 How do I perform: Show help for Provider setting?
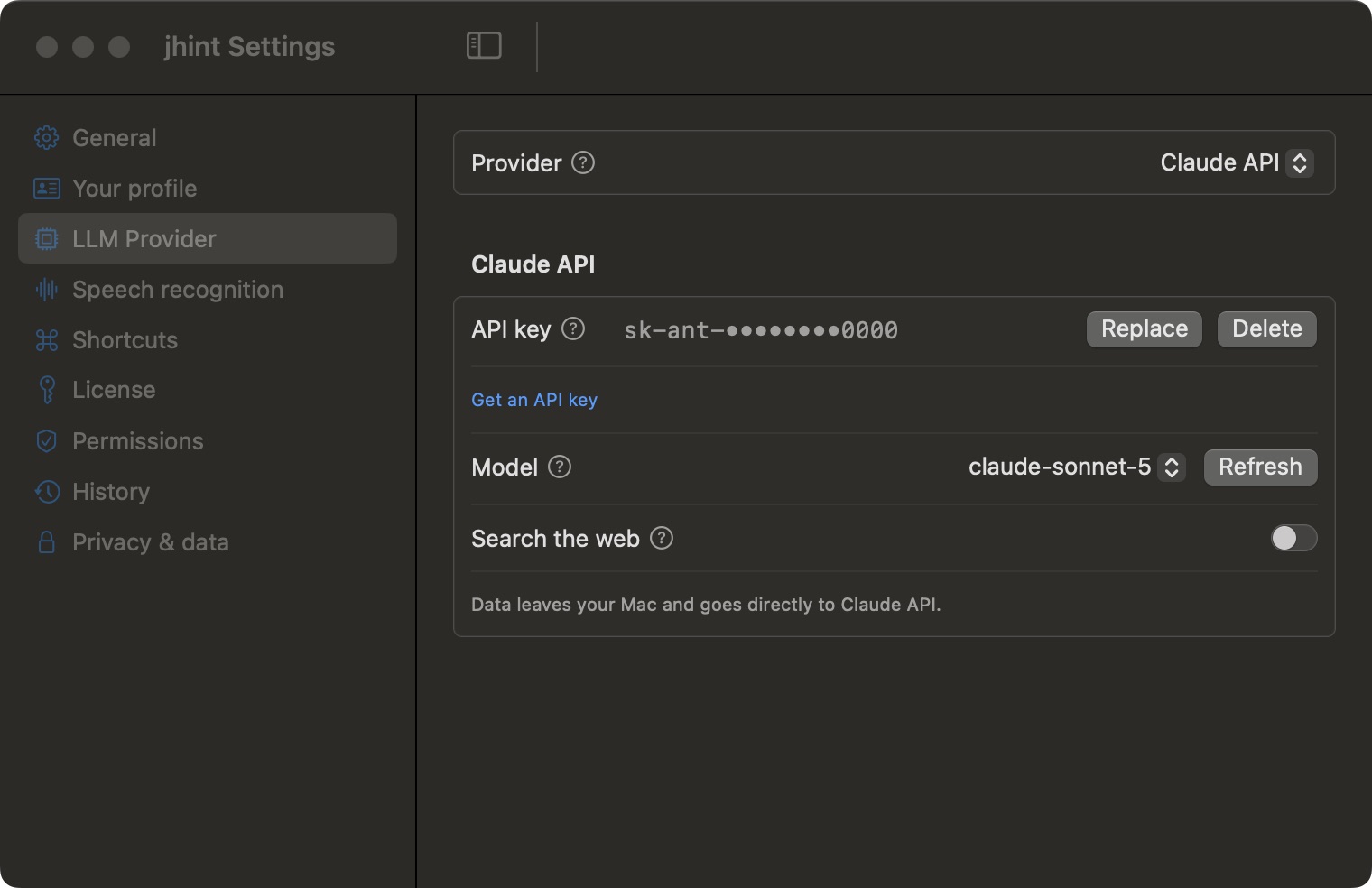[583, 162]
